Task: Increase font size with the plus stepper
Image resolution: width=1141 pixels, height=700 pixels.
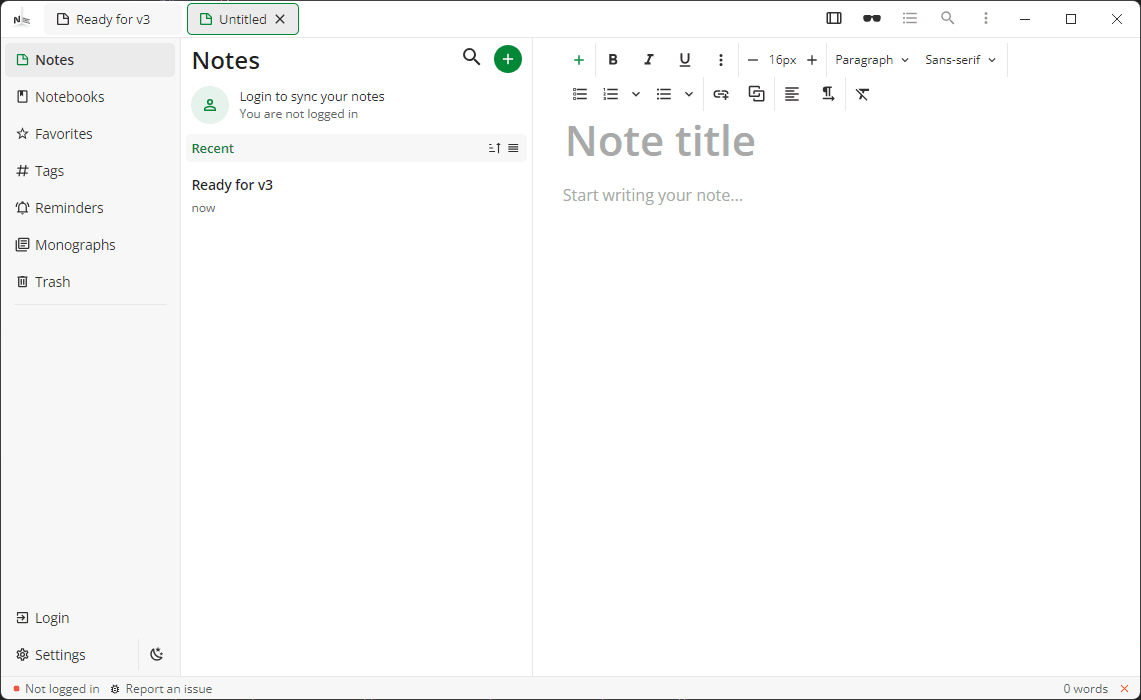Action: point(811,59)
